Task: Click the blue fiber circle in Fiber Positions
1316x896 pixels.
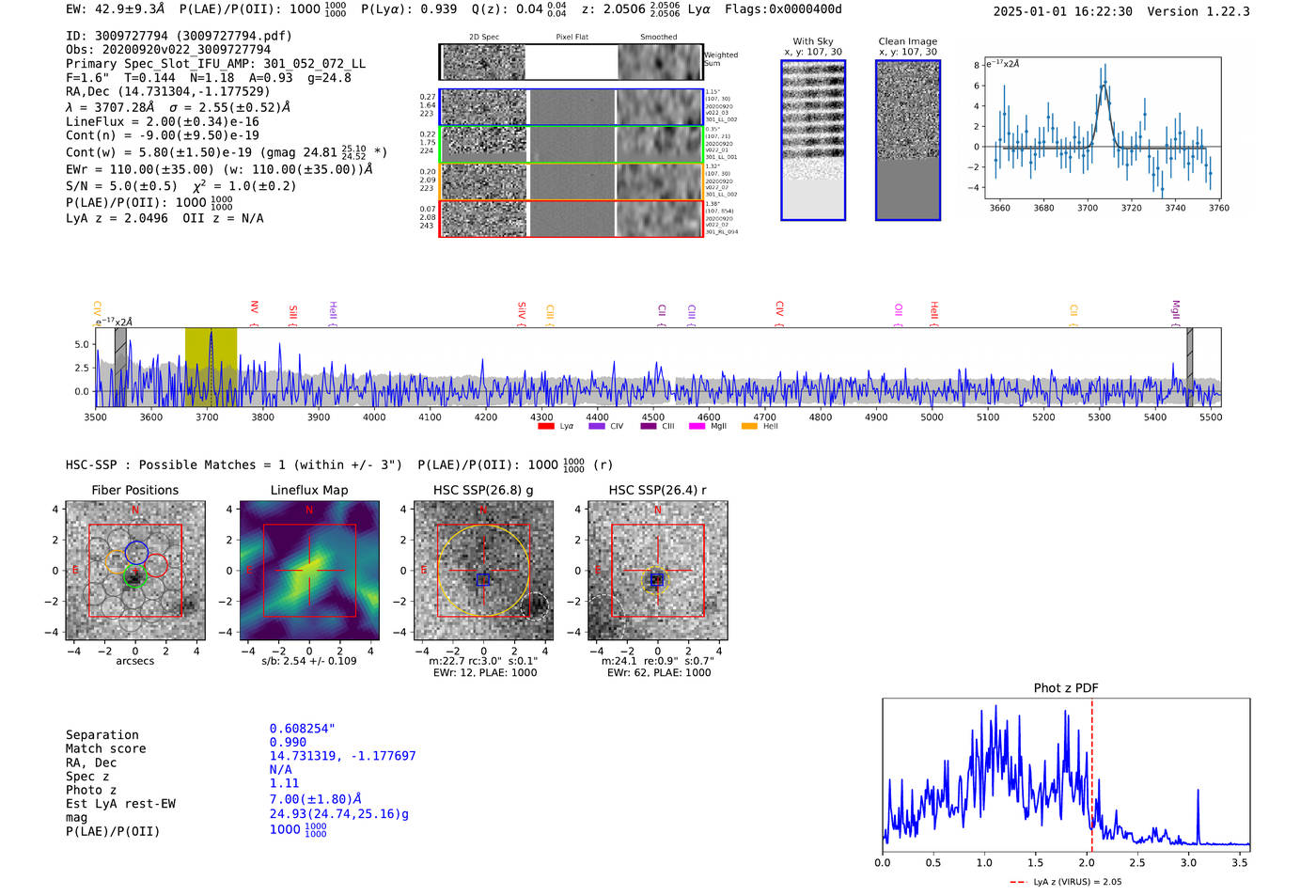Action: pyautogui.click(x=136, y=553)
